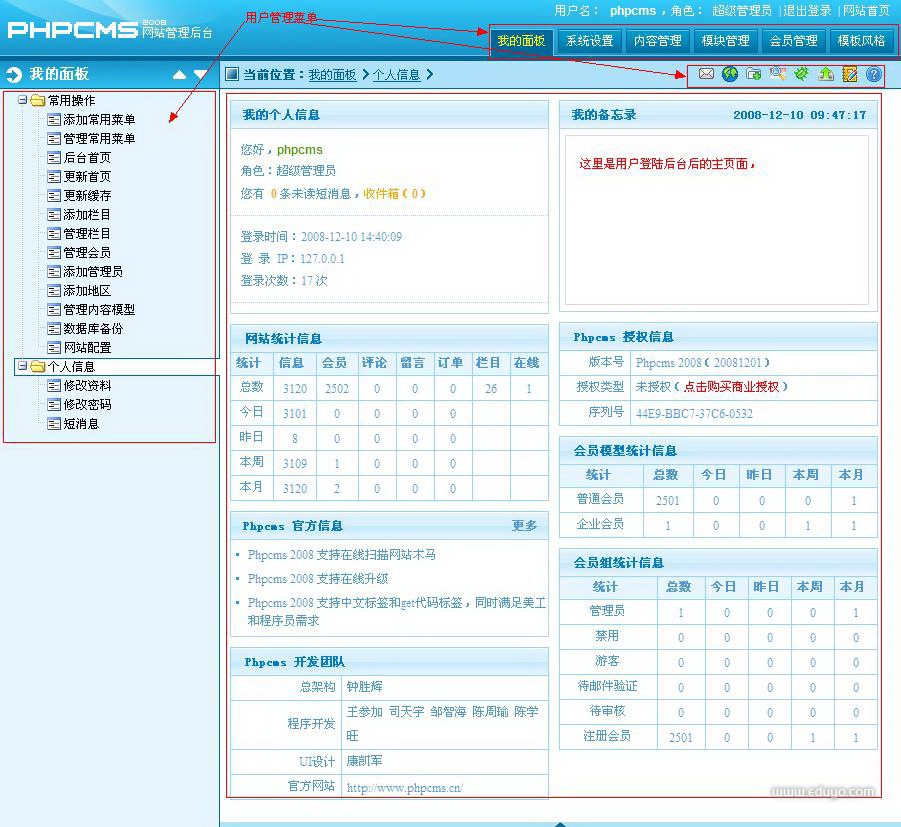Click the green up-arrow upload icon

[826, 74]
